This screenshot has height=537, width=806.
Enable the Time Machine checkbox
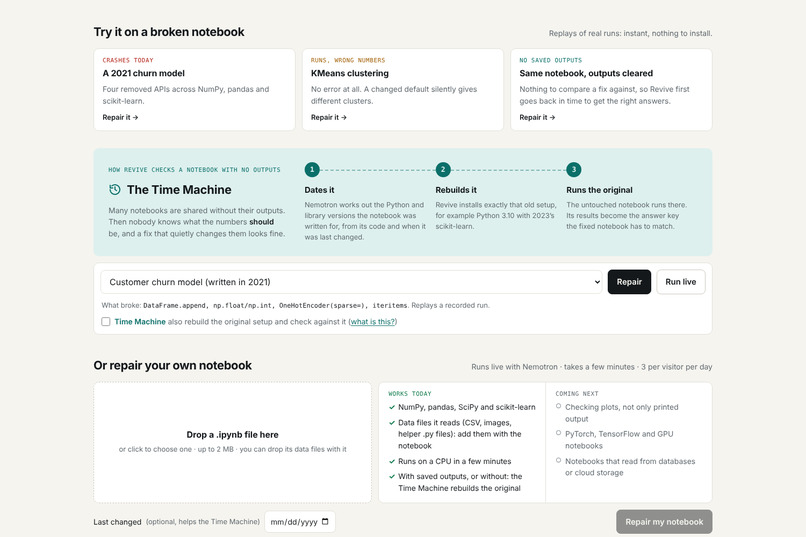106,322
